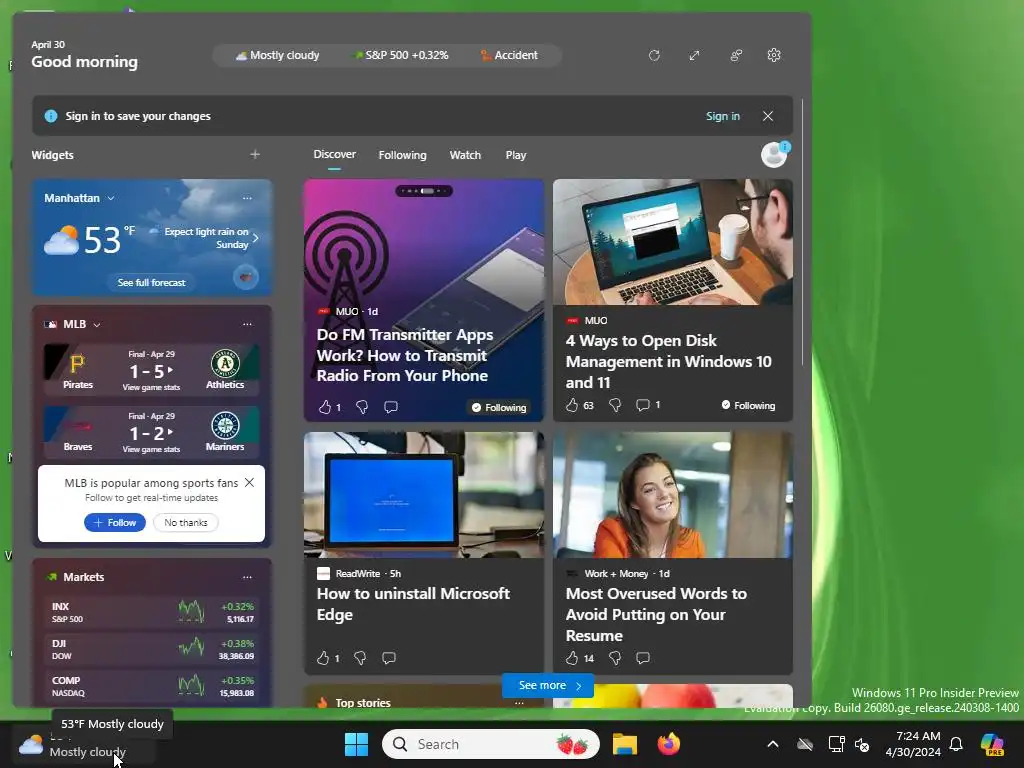This screenshot has height=768, width=1024.
Task: Toggle Following on the FM Transmitter article
Action: (499, 408)
